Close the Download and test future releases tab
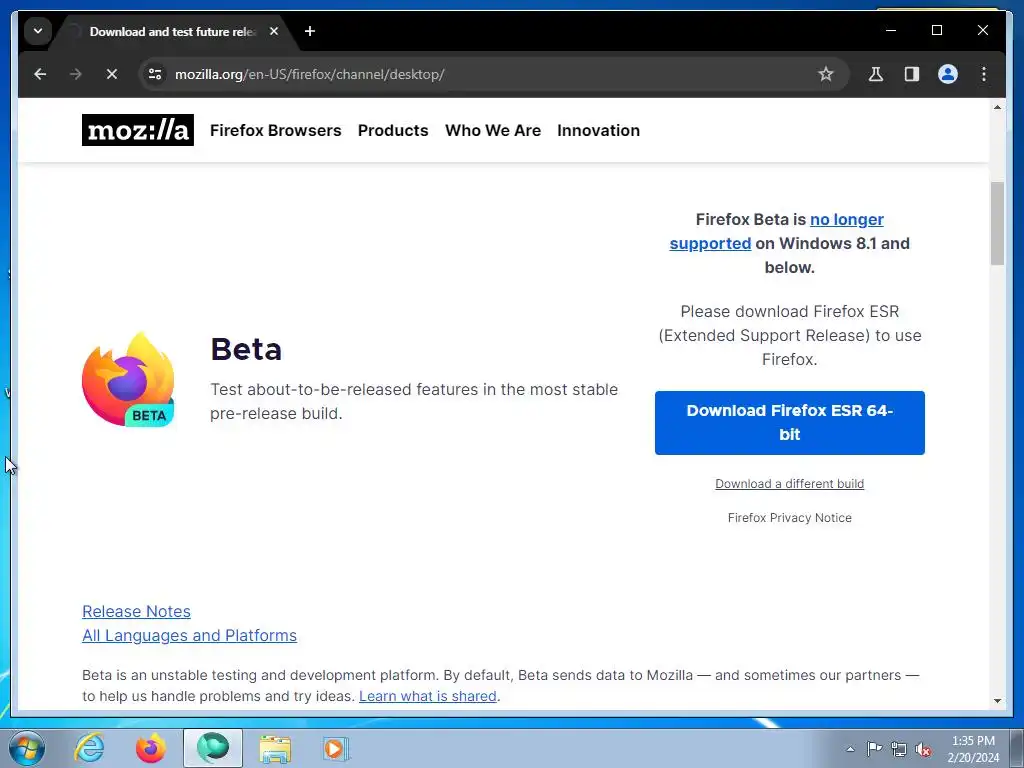This screenshot has width=1024, height=768. [274, 31]
